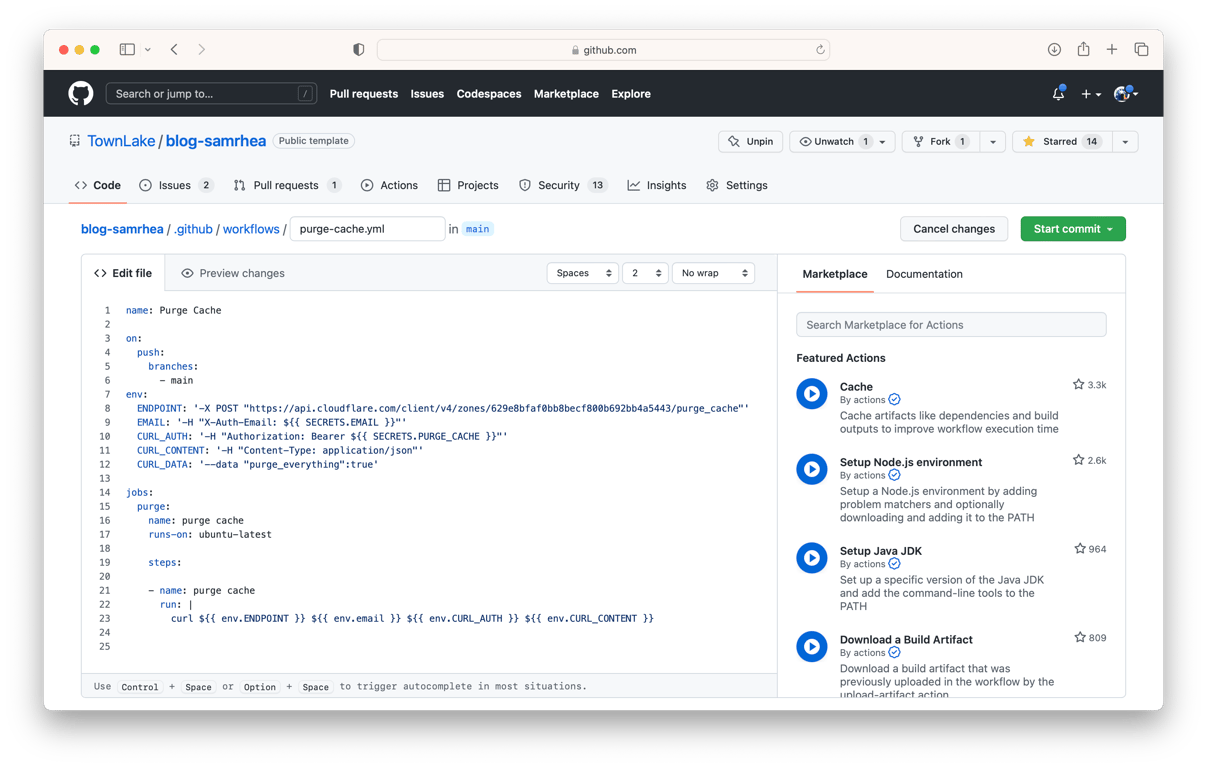
Task: Click the Download a Build Artifact play icon
Action: click(811, 647)
